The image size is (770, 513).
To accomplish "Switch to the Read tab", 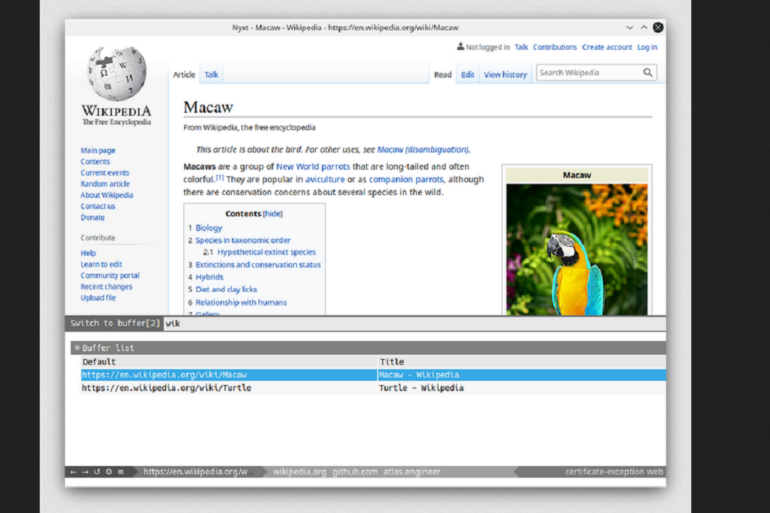I will [442, 75].
